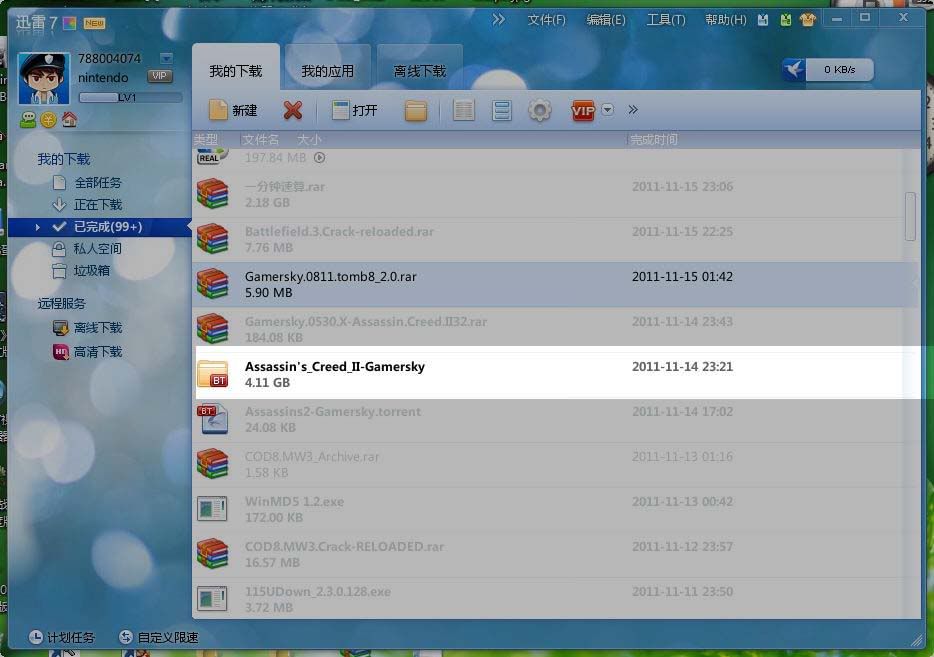This screenshot has height=657, width=934.
Task: Click the T-shirt skin icon in title bar
Action: click(808, 19)
